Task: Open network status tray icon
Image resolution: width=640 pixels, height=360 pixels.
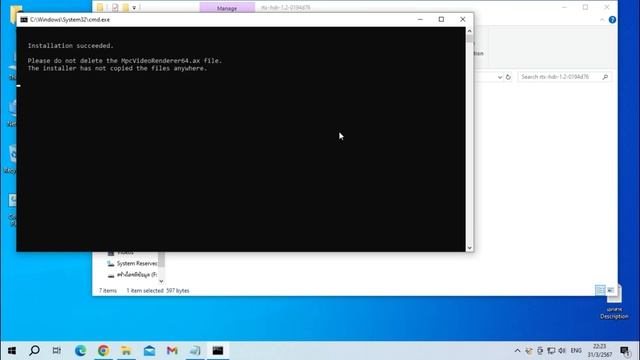Action: coord(551,351)
